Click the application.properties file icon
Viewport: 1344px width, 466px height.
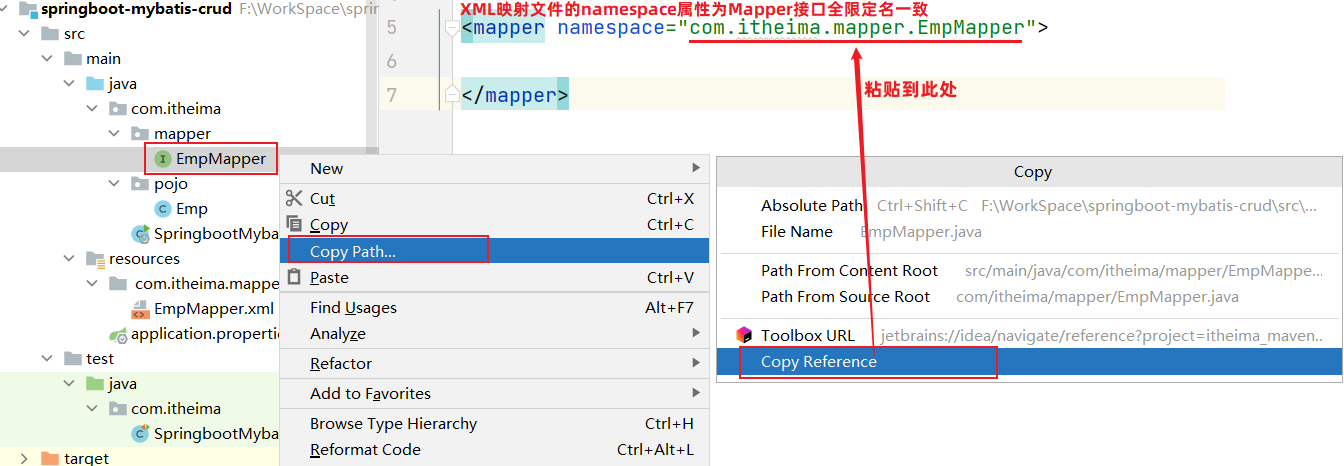[118, 334]
